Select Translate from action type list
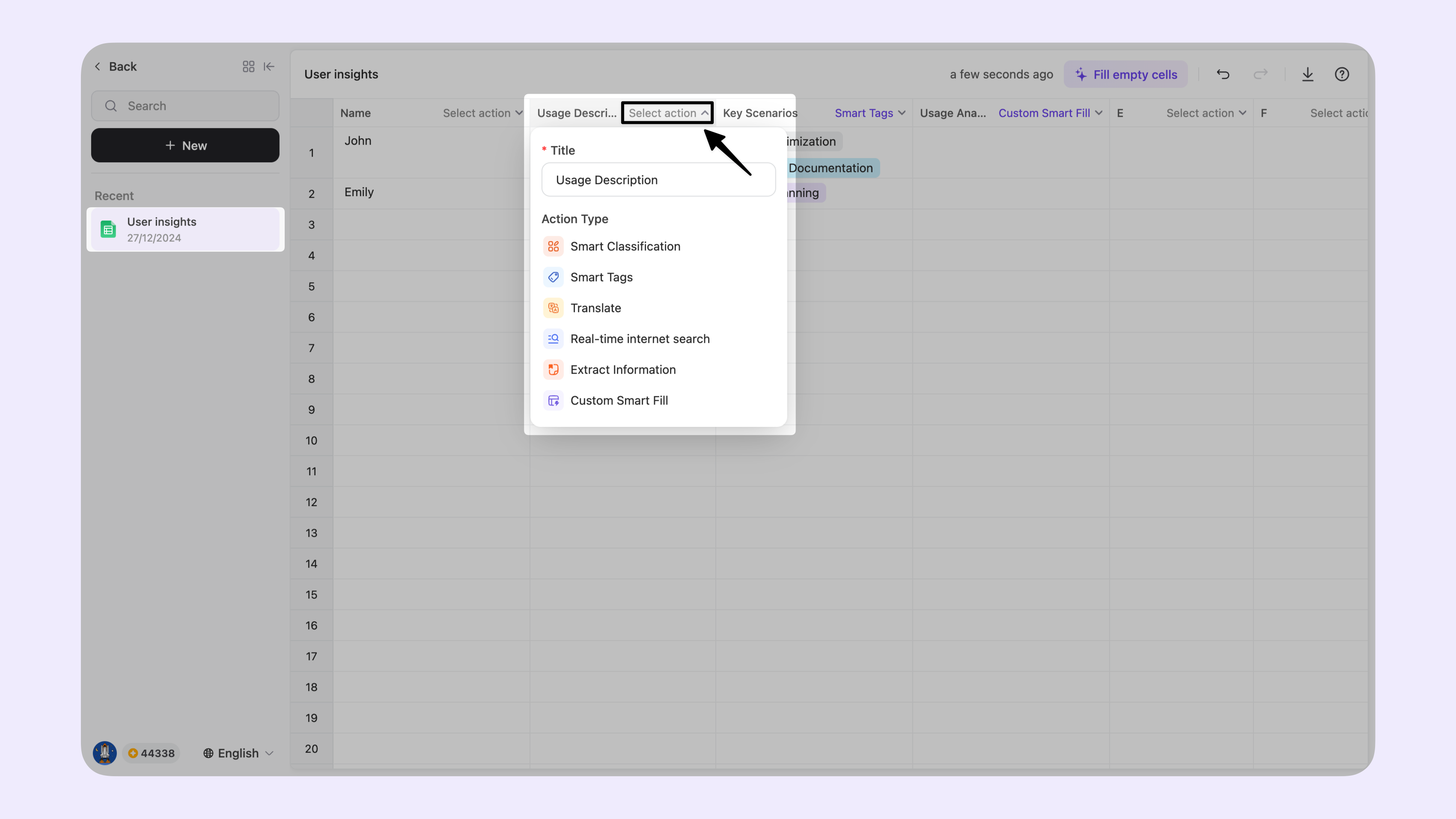This screenshot has width=1456, height=819. pos(595,308)
